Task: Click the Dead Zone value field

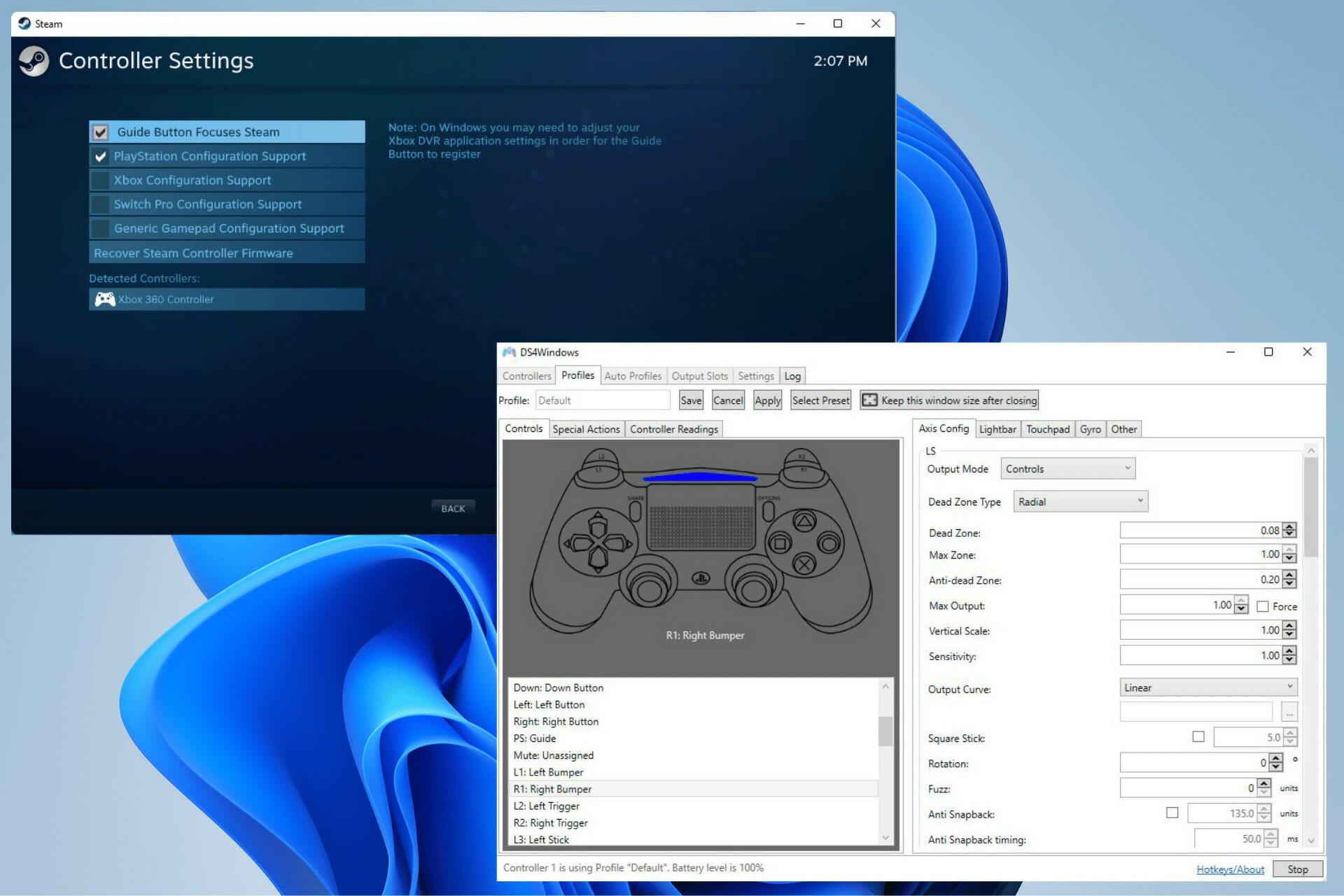Action: [1201, 531]
